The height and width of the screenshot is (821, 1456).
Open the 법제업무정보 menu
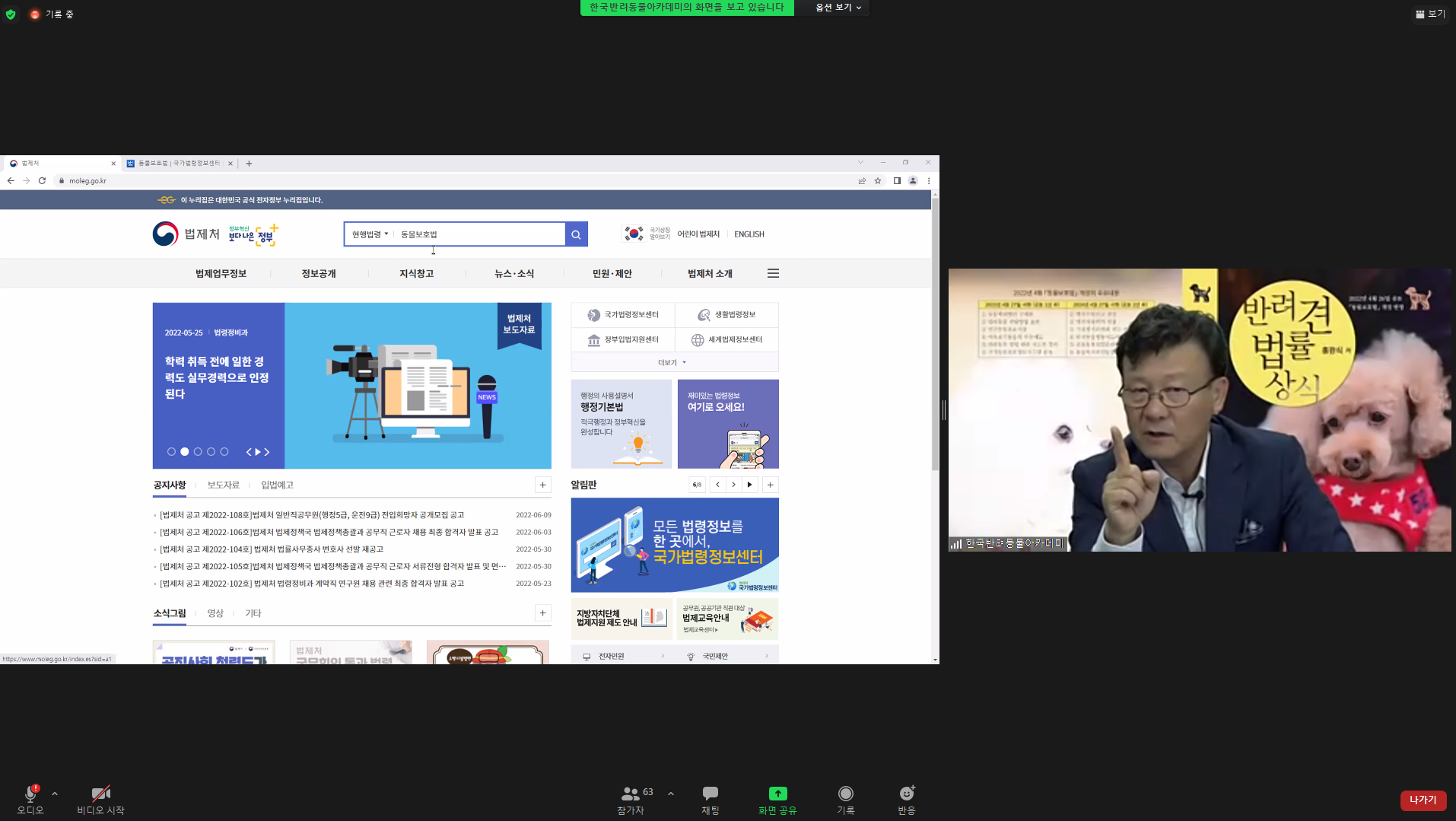(221, 274)
